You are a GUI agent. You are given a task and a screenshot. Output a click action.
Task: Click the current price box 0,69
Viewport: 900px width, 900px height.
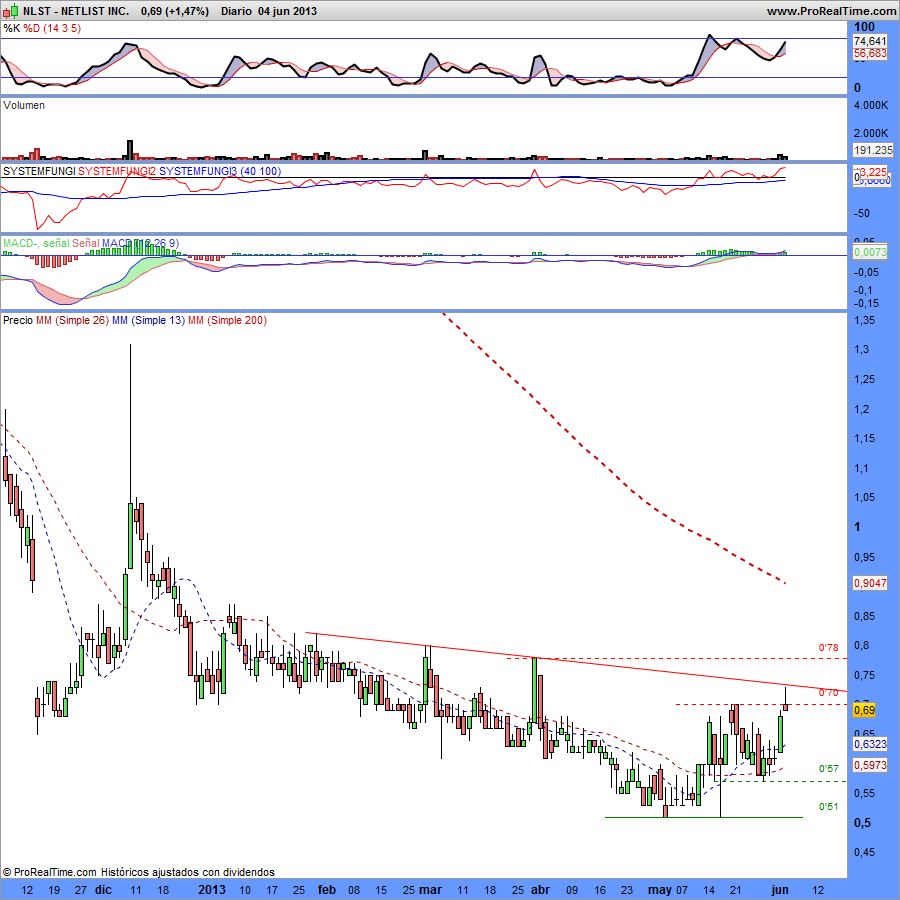[x=864, y=711]
